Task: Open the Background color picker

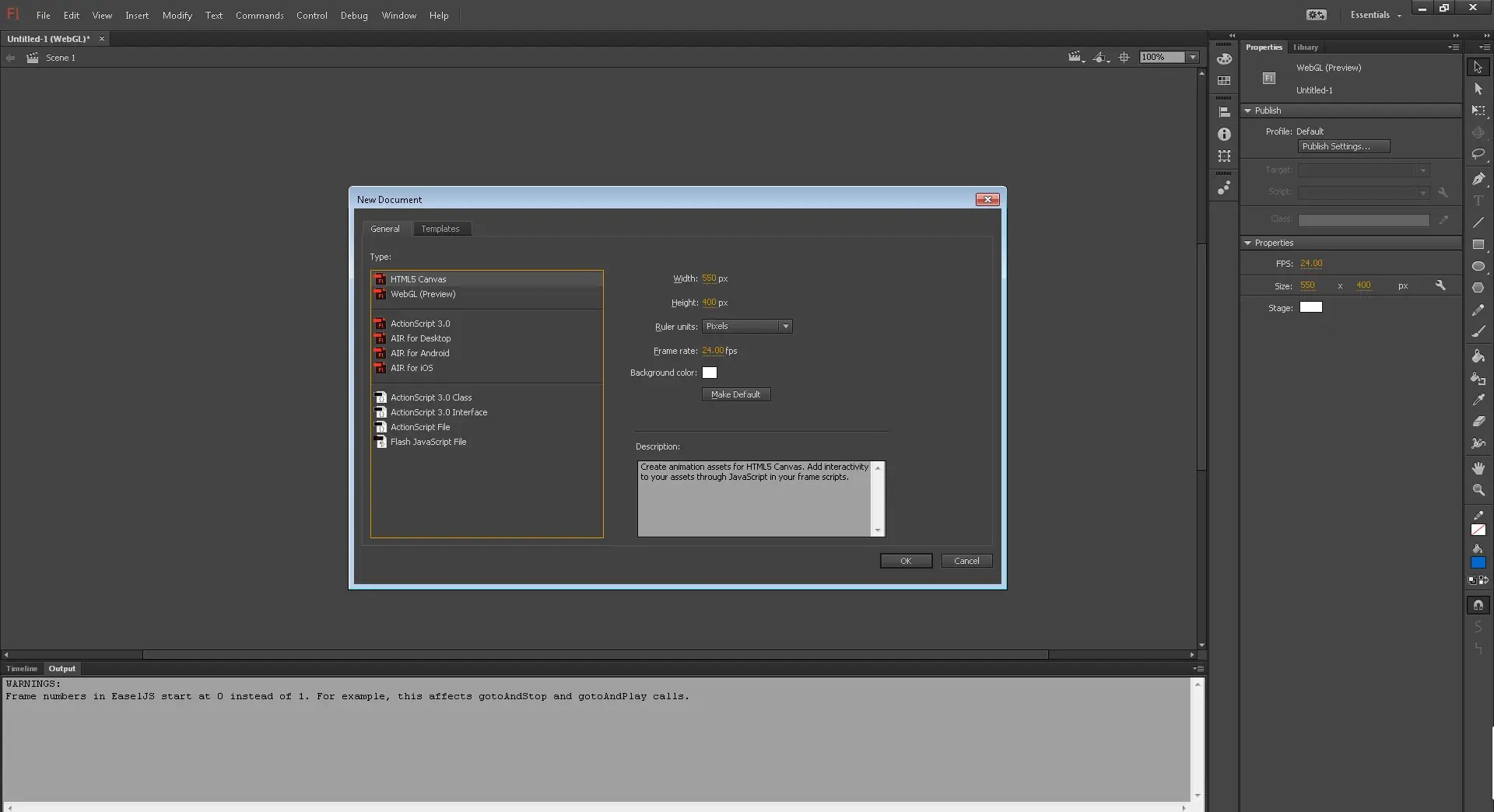Action: coord(710,373)
